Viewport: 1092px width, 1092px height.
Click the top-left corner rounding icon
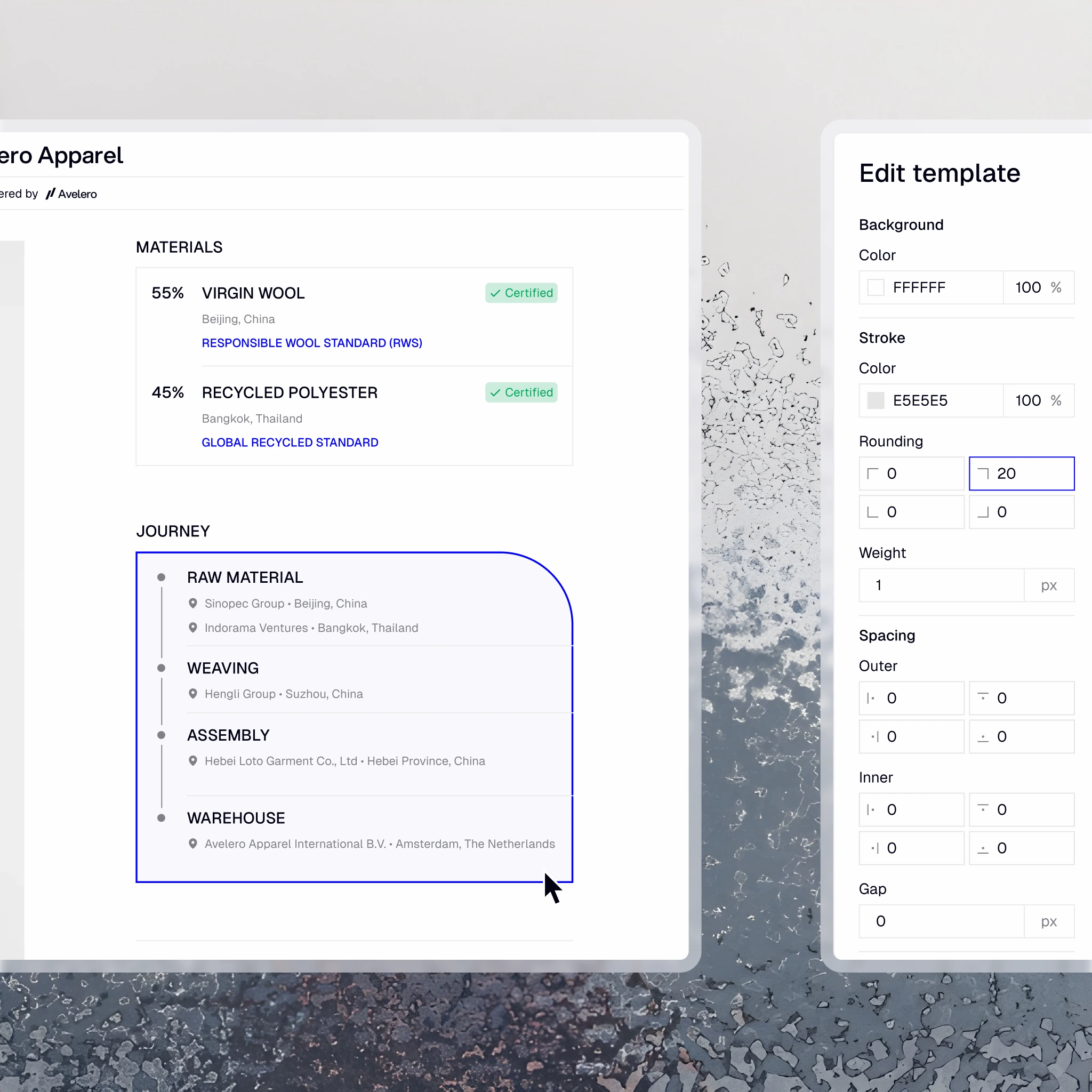click(873, 473)
